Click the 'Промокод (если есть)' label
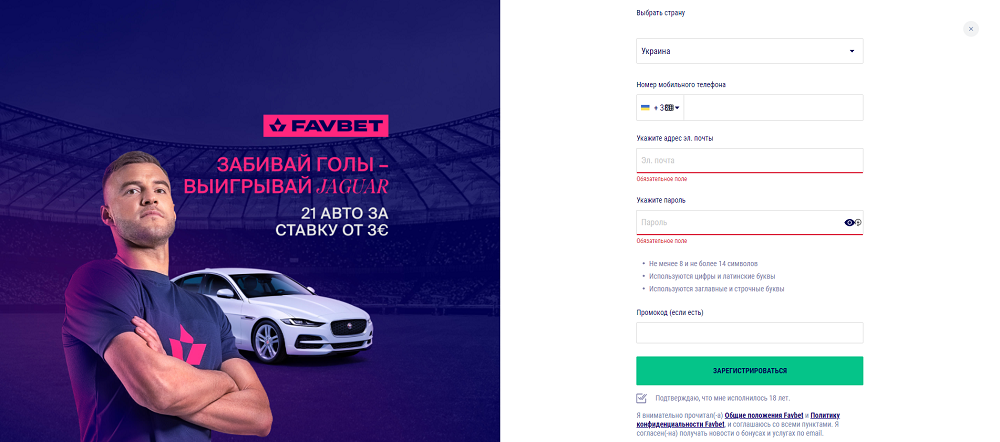 tap(669, 312)
